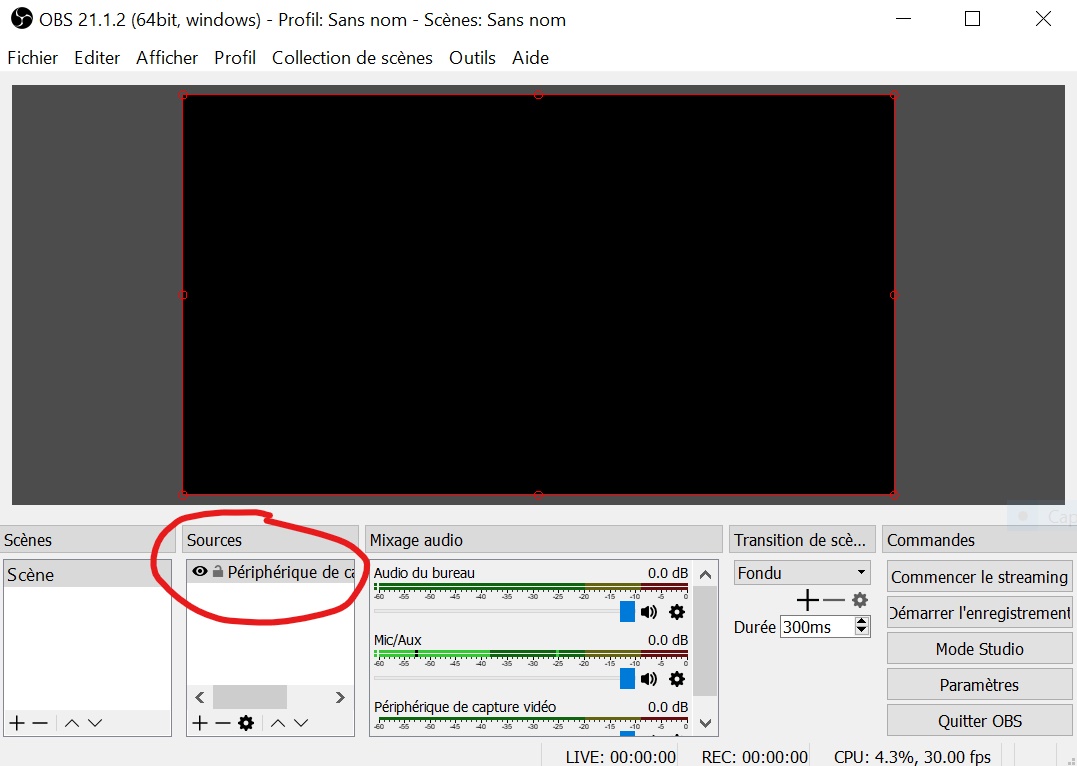The width and height of the screenshot is (1077, 766).
Task: Click the audio mixer vertical scrollbar thumb
Action: (x=705, y=641)
